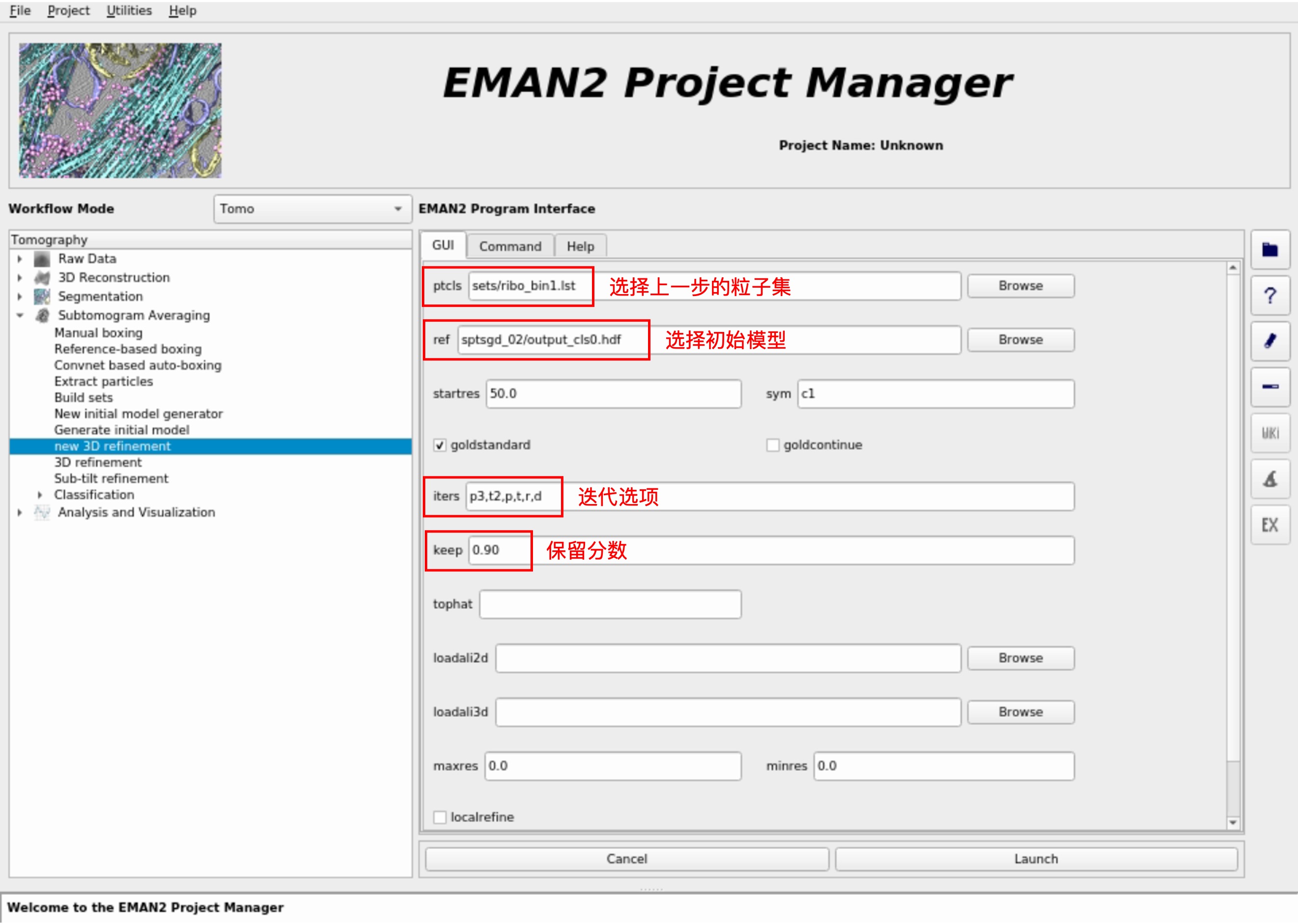Click the pen notes icon button
Viewport: 1298px width, 924px height.
pyautogui.click(x=1269, y=341)
